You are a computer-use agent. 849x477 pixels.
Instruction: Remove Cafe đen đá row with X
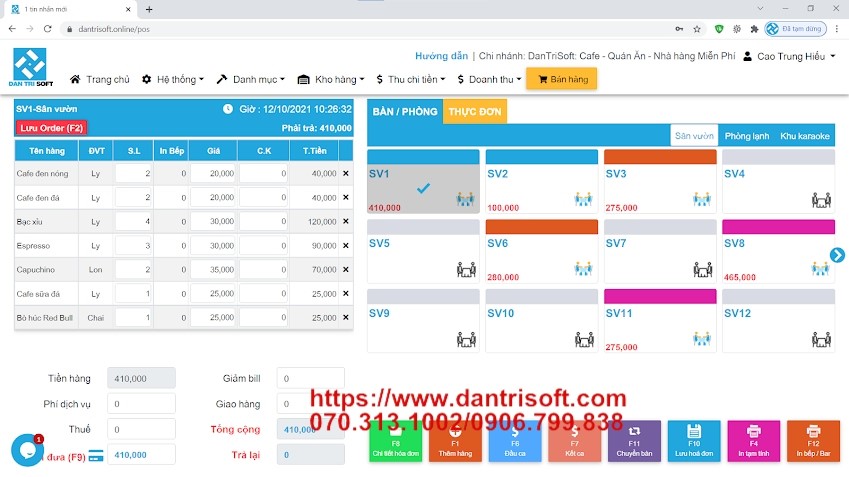[x=345, y=198]
